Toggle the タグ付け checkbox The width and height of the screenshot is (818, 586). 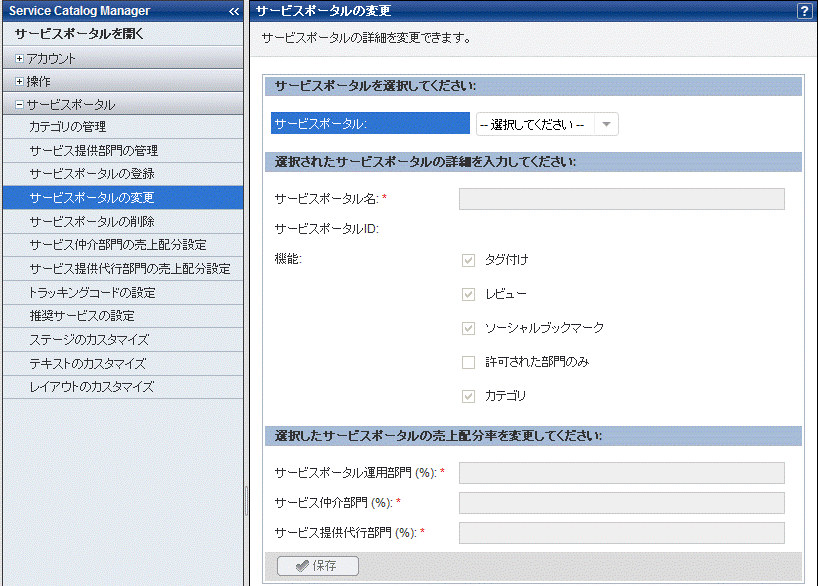tap(468, 260)
